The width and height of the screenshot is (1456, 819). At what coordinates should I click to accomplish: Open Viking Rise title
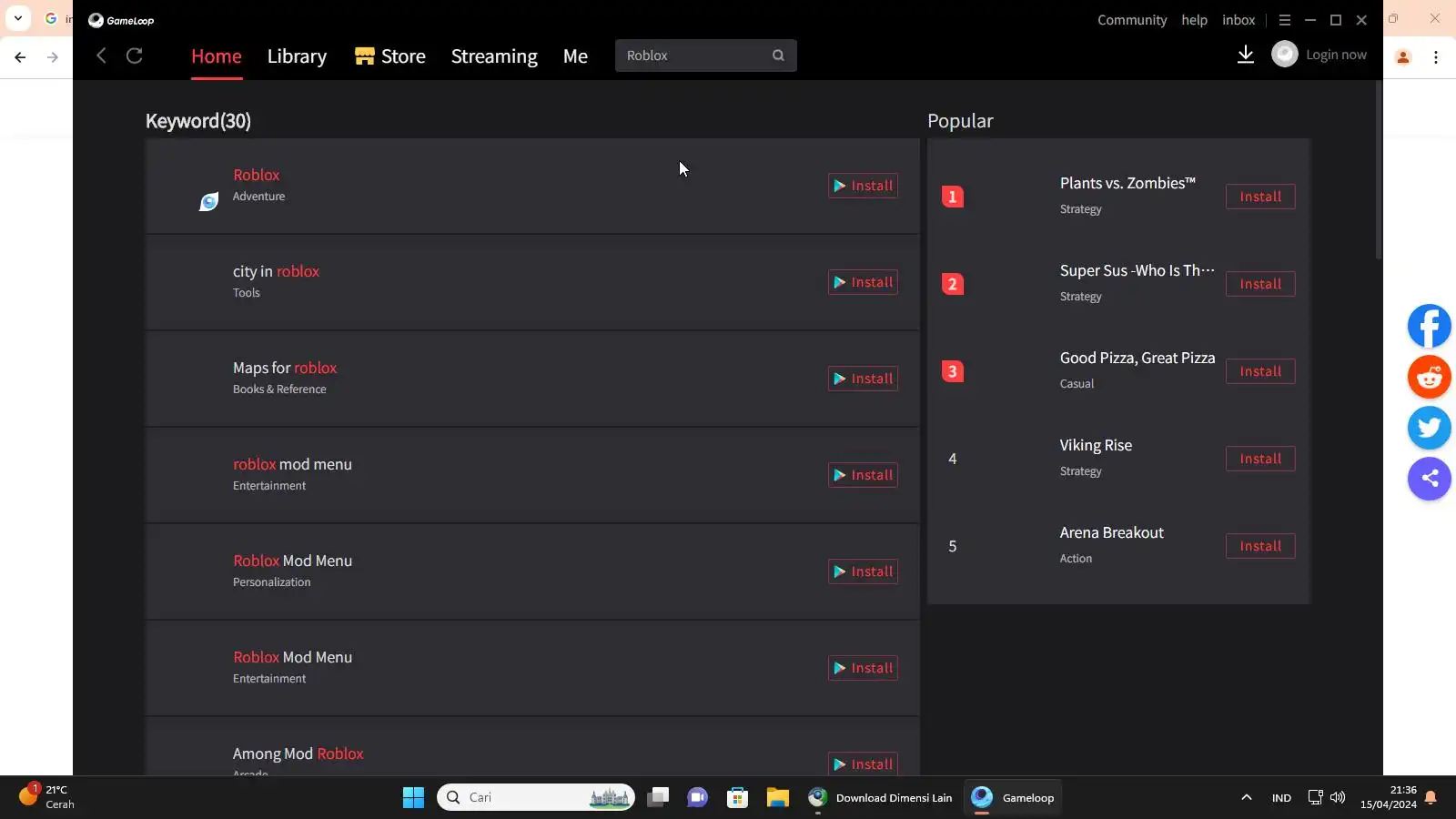click(x=1096, y=445)
